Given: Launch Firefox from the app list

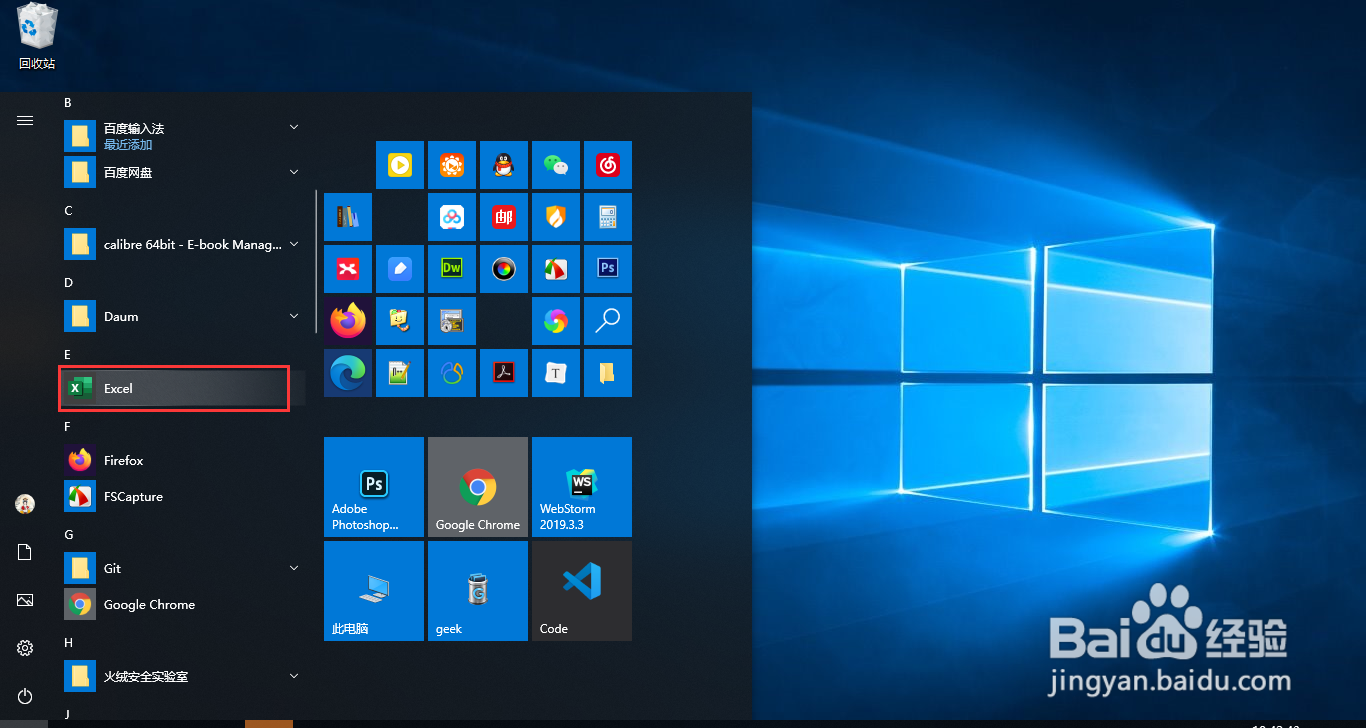Looking at the screenshot, I should point(183,460).
